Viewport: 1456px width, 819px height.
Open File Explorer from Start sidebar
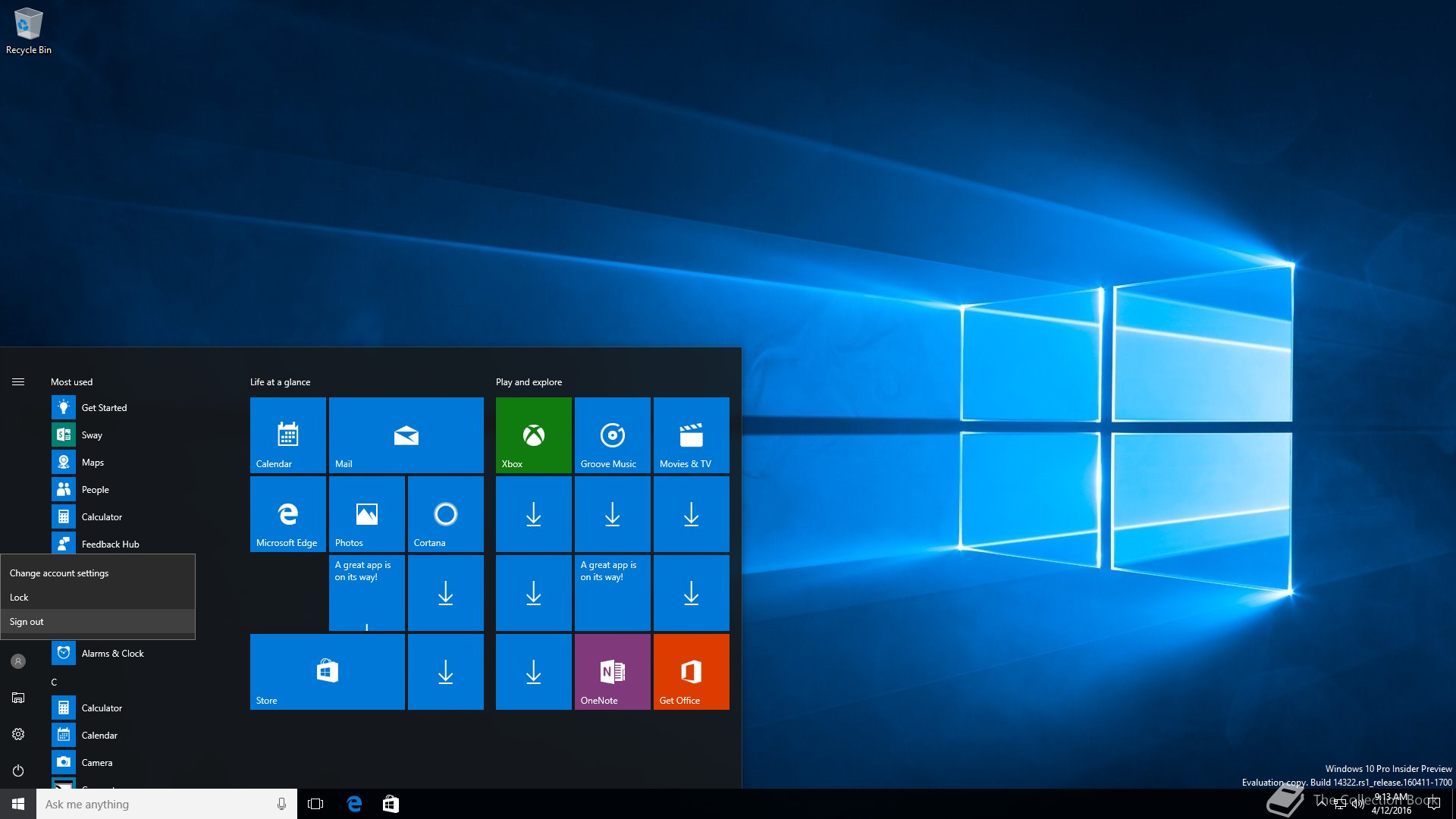click(18, 698)
